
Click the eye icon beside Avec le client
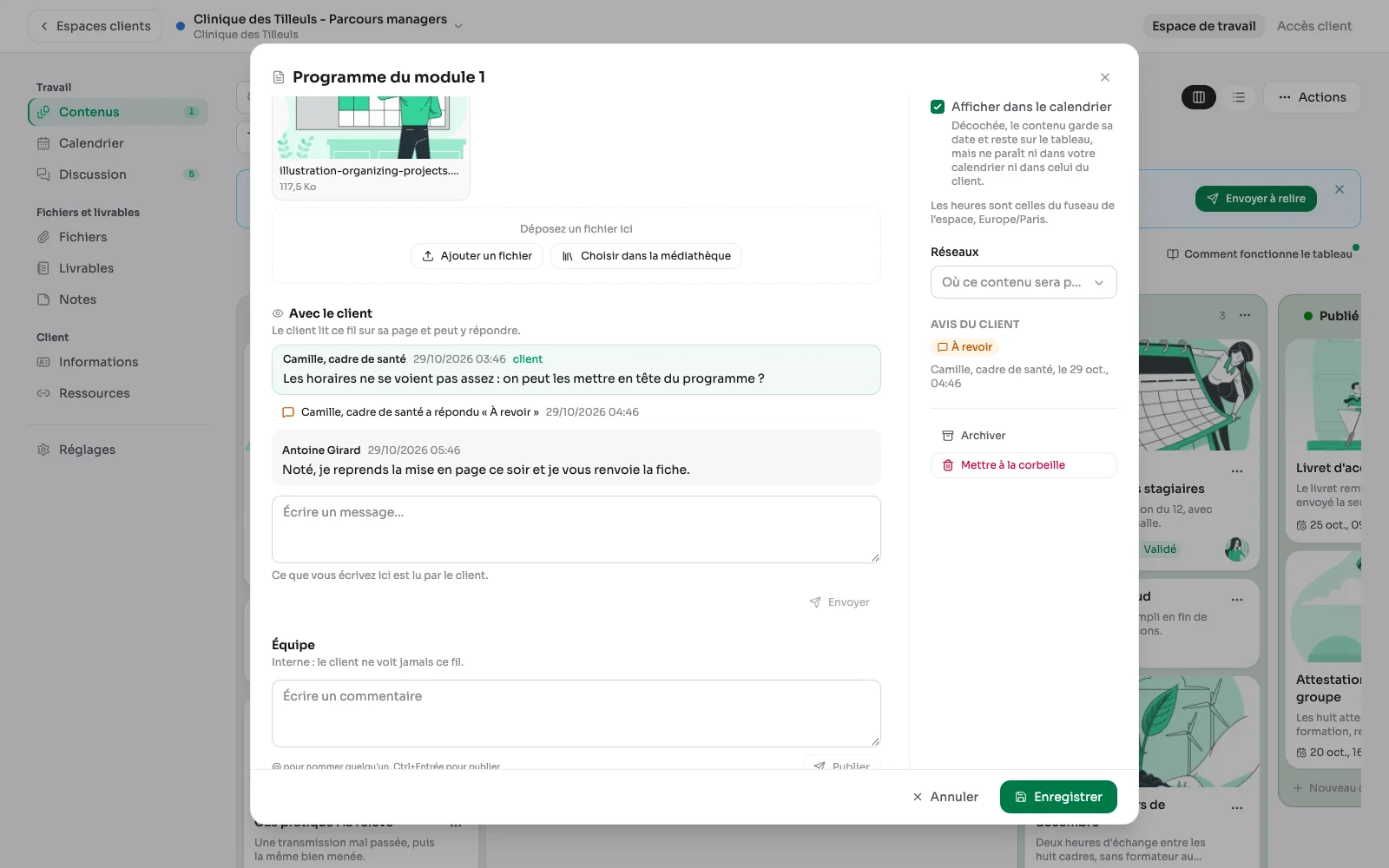pyautogui.click(x=278, y=313)
